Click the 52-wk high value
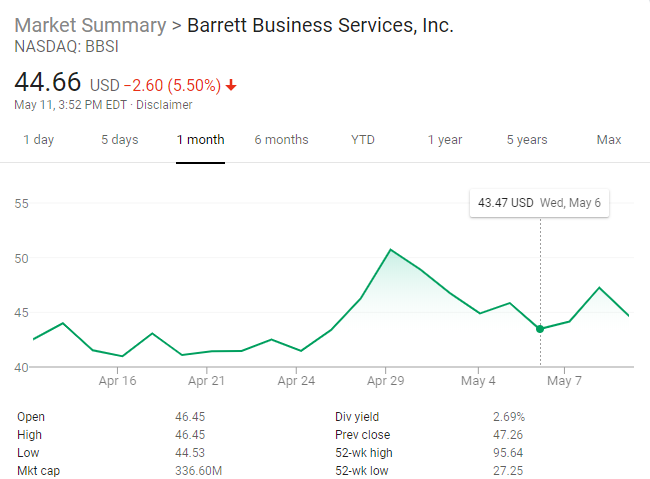The height and width of the screenshot is (479, 650). tap(509, 453)
